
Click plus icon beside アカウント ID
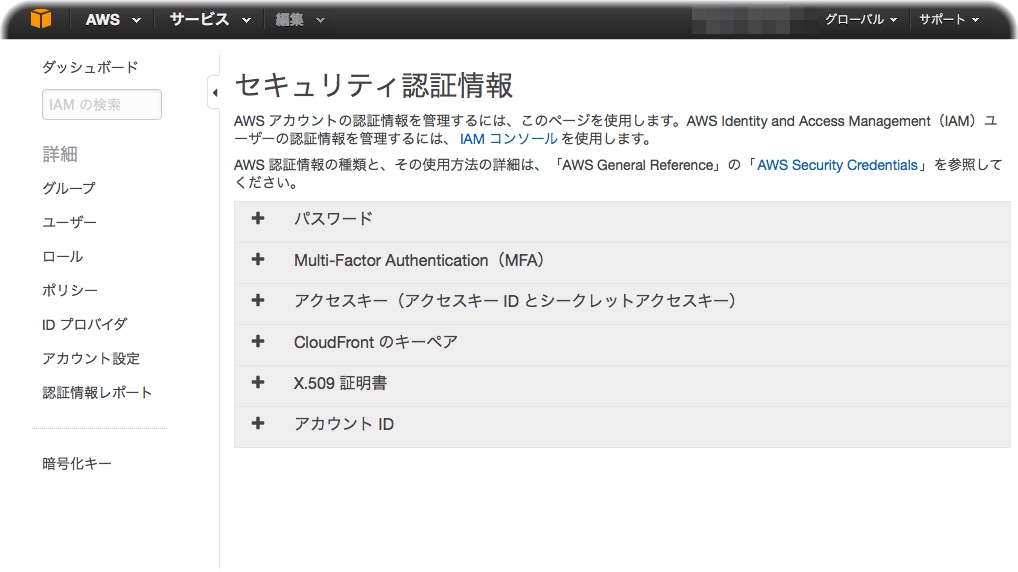pos(258,423)
